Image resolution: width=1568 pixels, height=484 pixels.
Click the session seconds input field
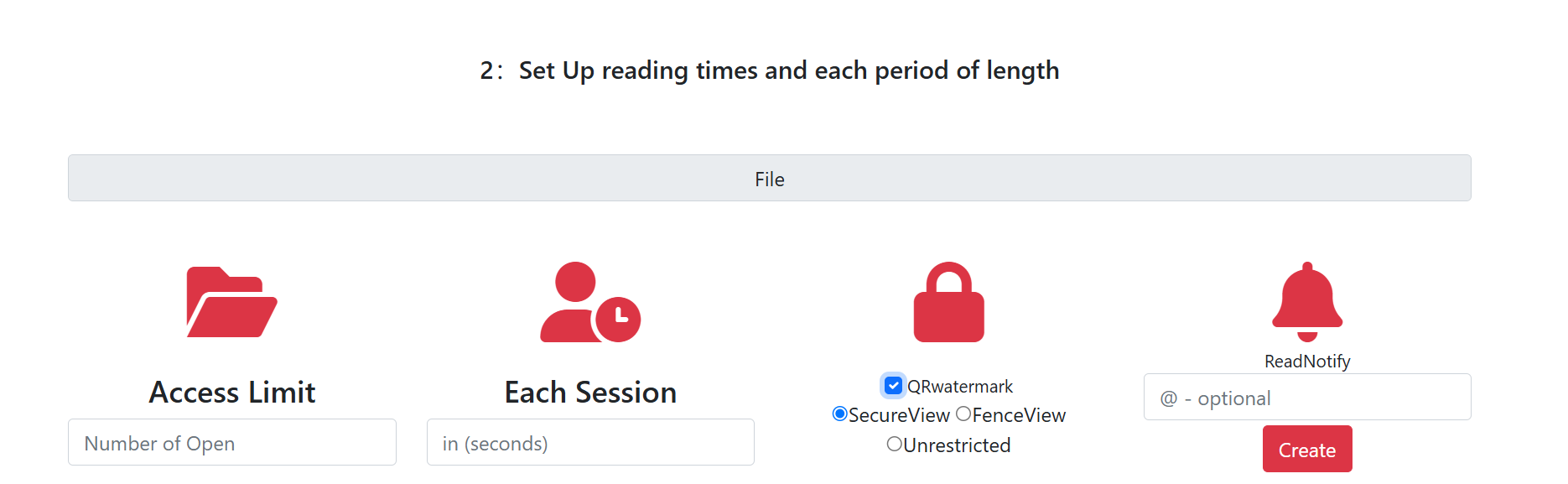coord(590,443)
